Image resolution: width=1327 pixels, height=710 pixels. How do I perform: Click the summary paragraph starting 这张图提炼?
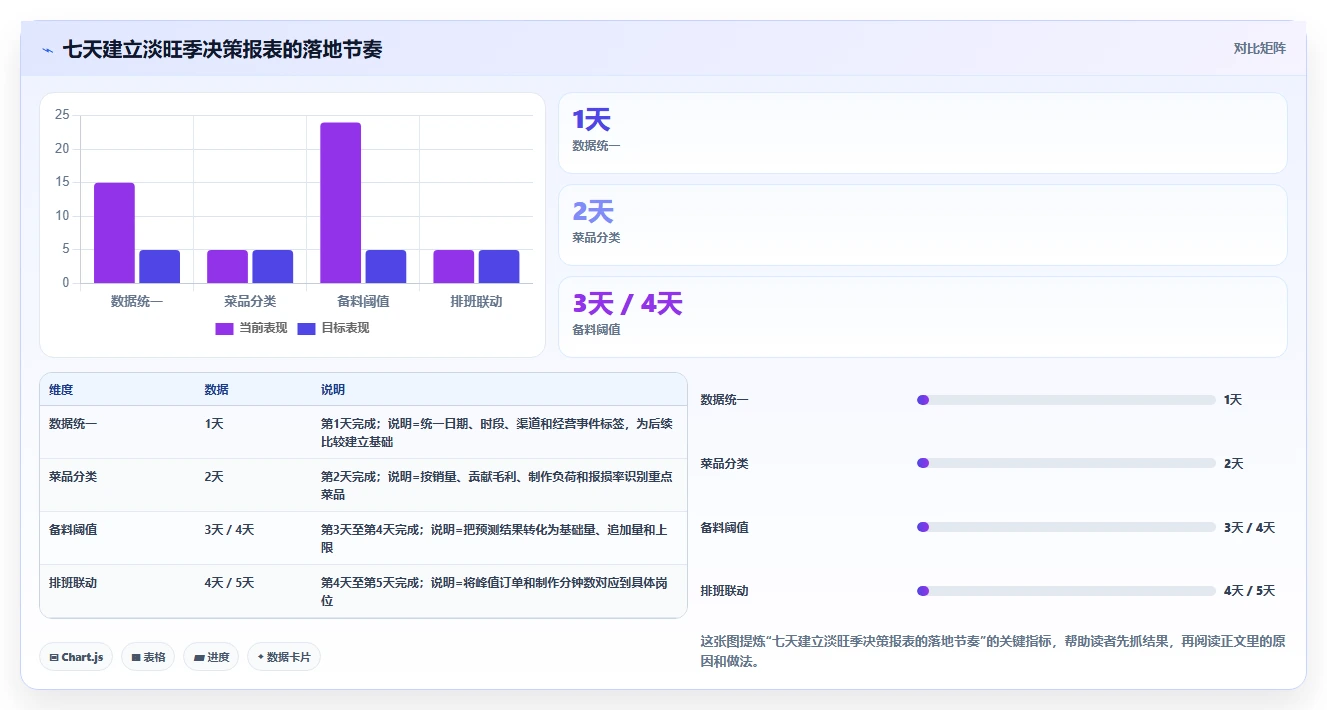(x=992, y=651)
